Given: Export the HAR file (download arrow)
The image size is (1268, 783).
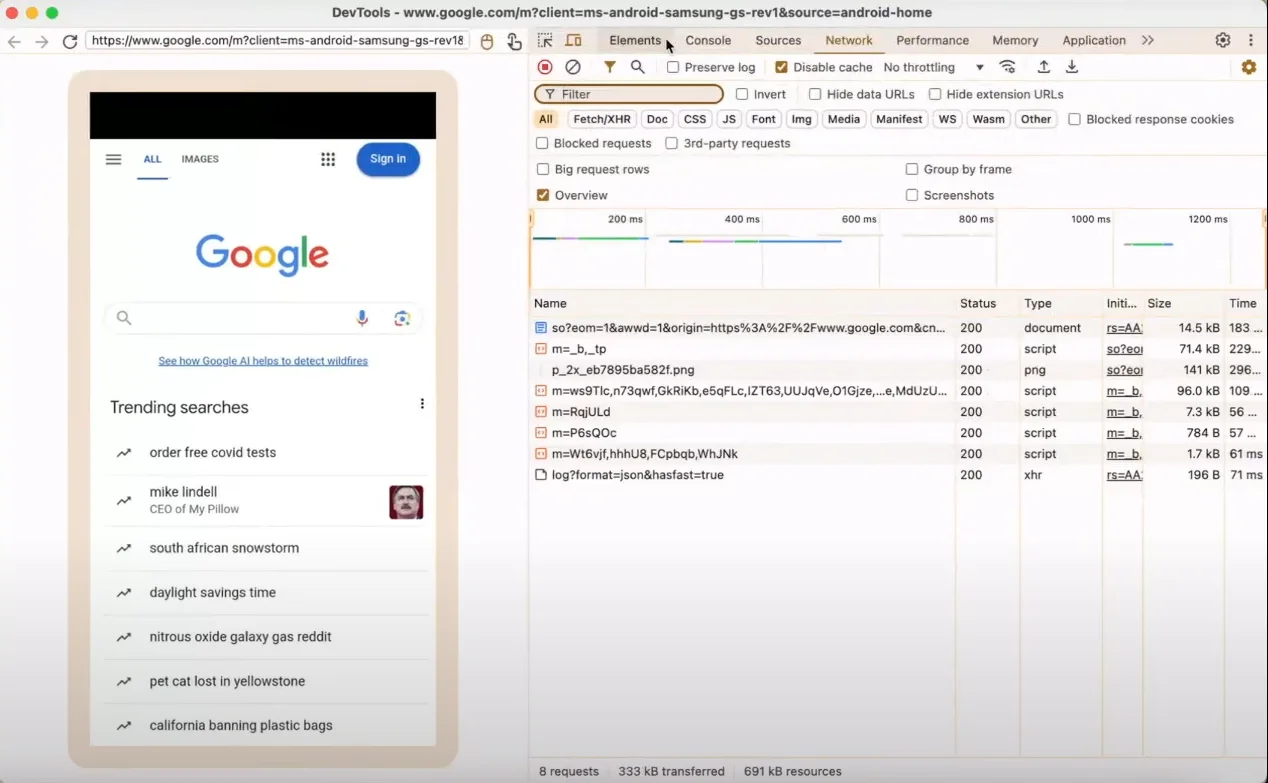Looking at the screenshot, I should click(x=1071, y=67).
